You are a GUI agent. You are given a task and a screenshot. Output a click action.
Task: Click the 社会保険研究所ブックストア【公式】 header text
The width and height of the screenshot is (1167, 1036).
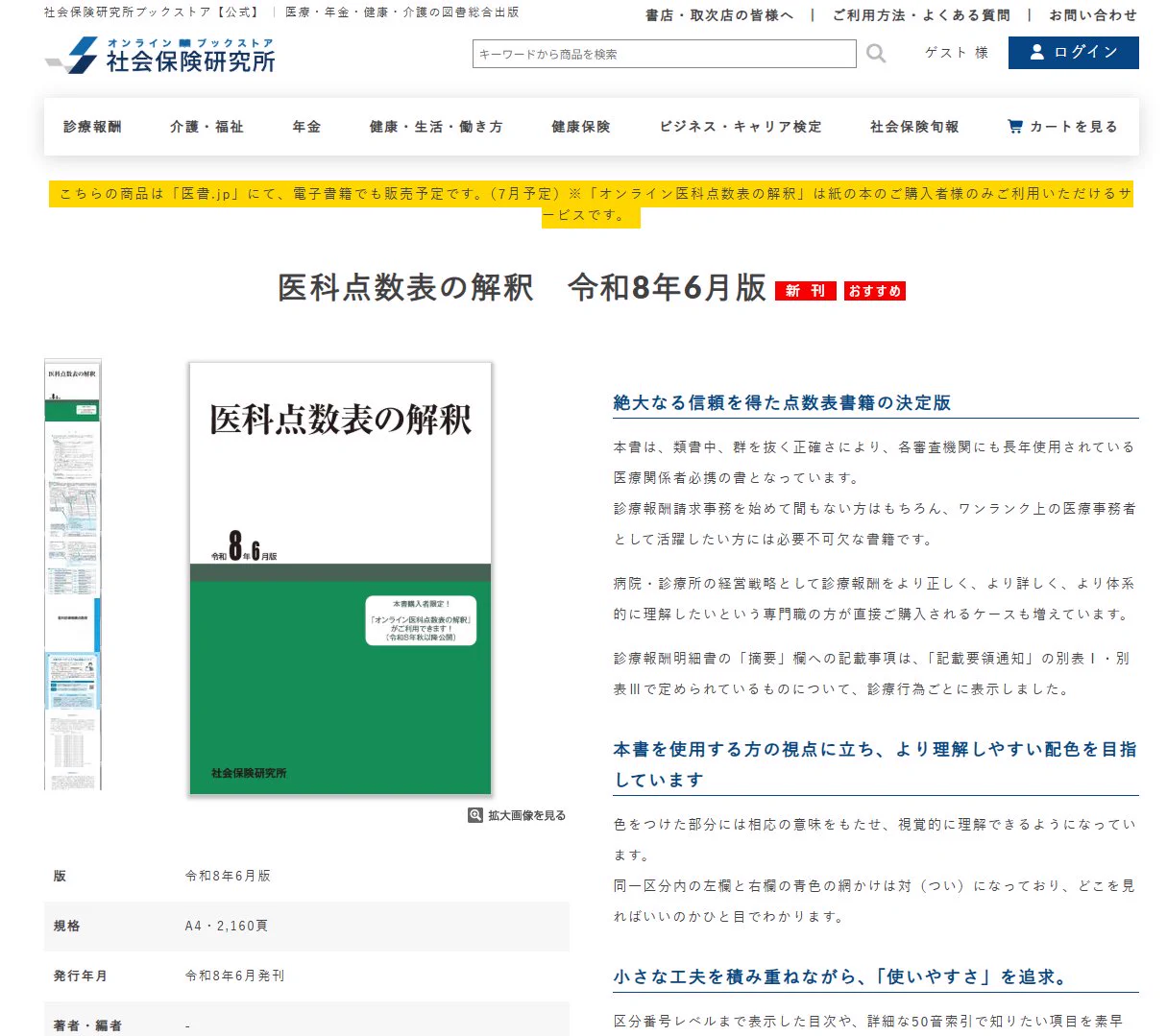click(x=153, y=12)
